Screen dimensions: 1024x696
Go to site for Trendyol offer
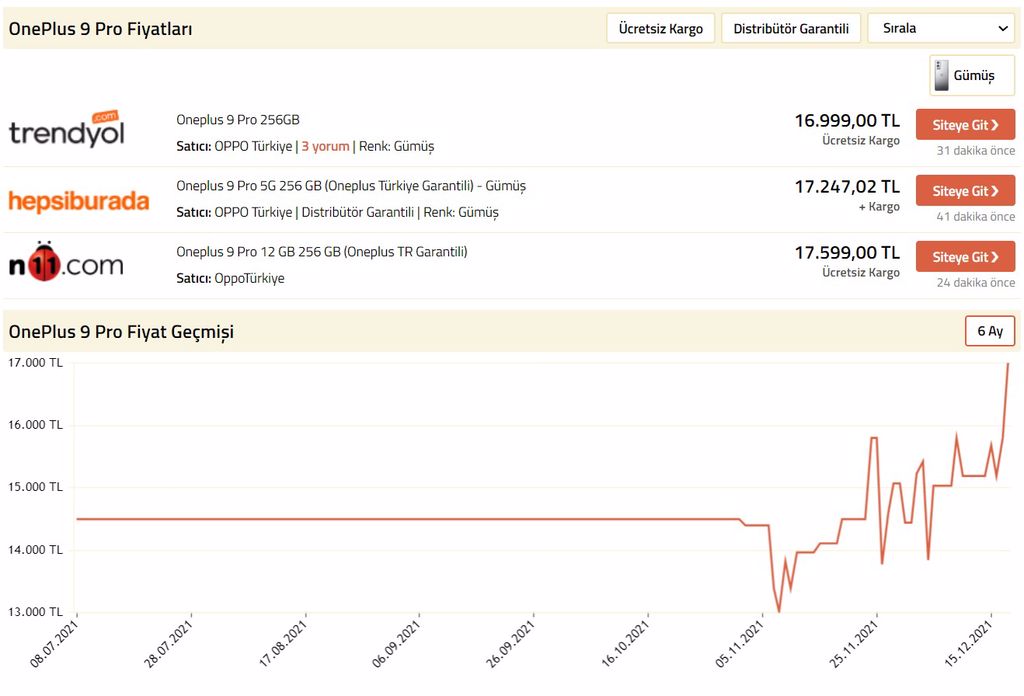pyautogui.click(x=965, y=125)
